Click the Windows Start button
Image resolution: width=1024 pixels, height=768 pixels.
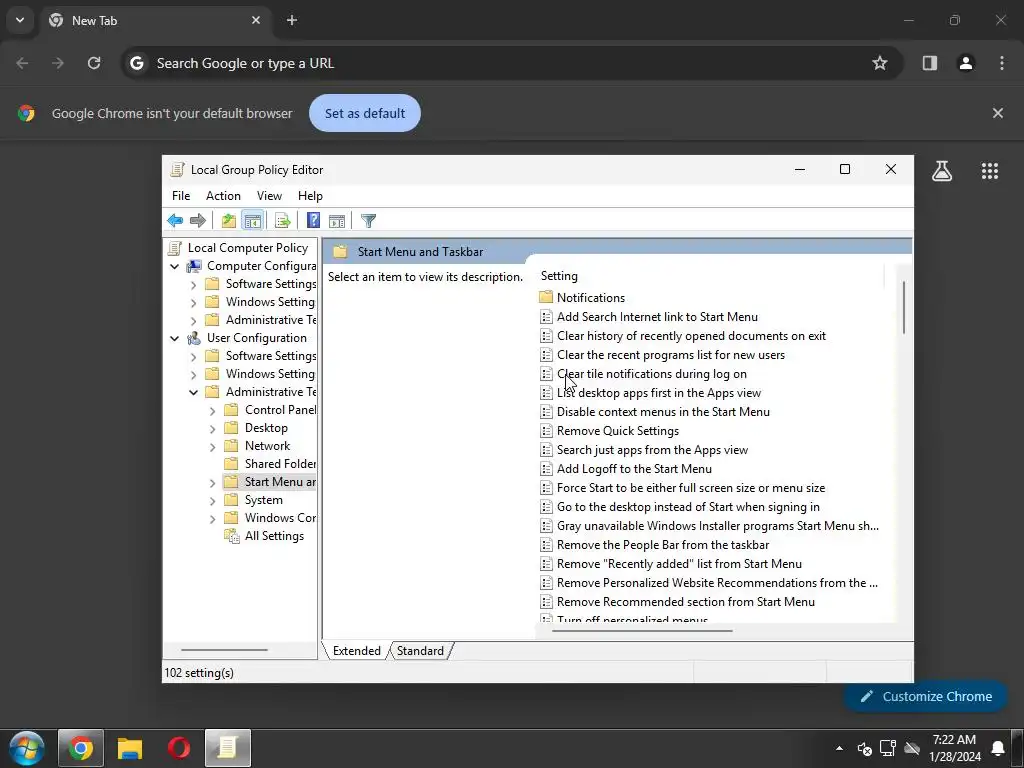click(26, 748)
